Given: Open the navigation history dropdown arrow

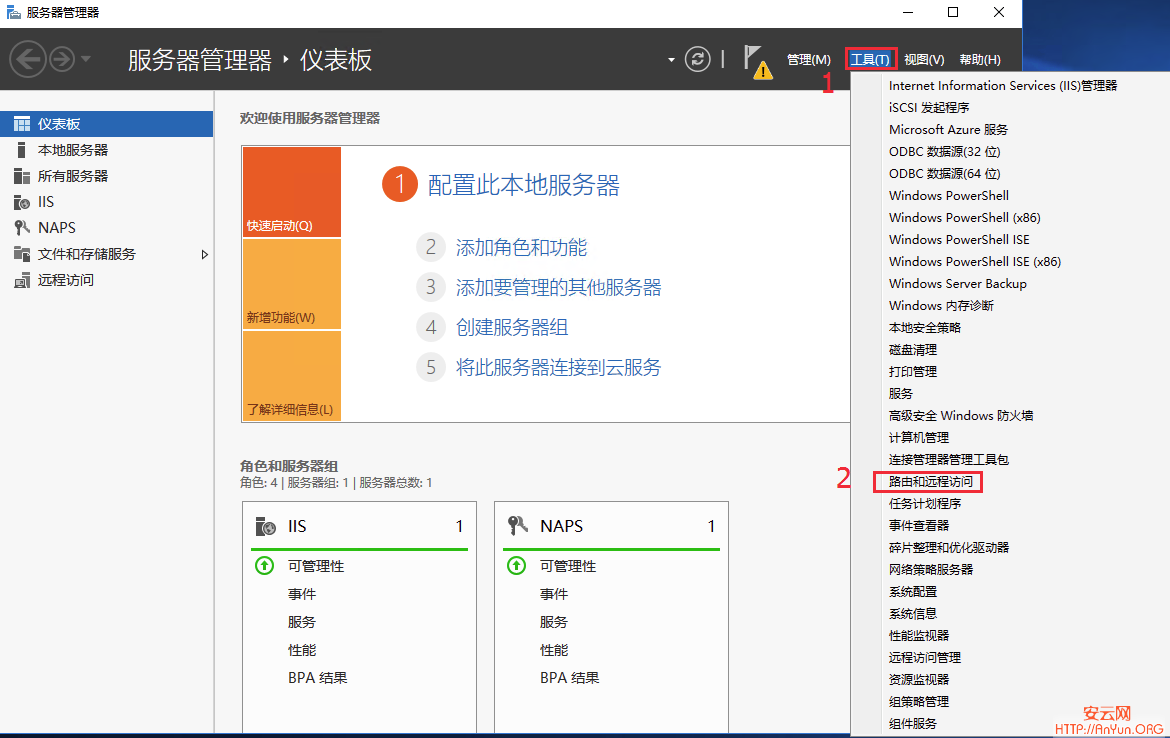Looking at the screenshot, I should tap(86, 60).
